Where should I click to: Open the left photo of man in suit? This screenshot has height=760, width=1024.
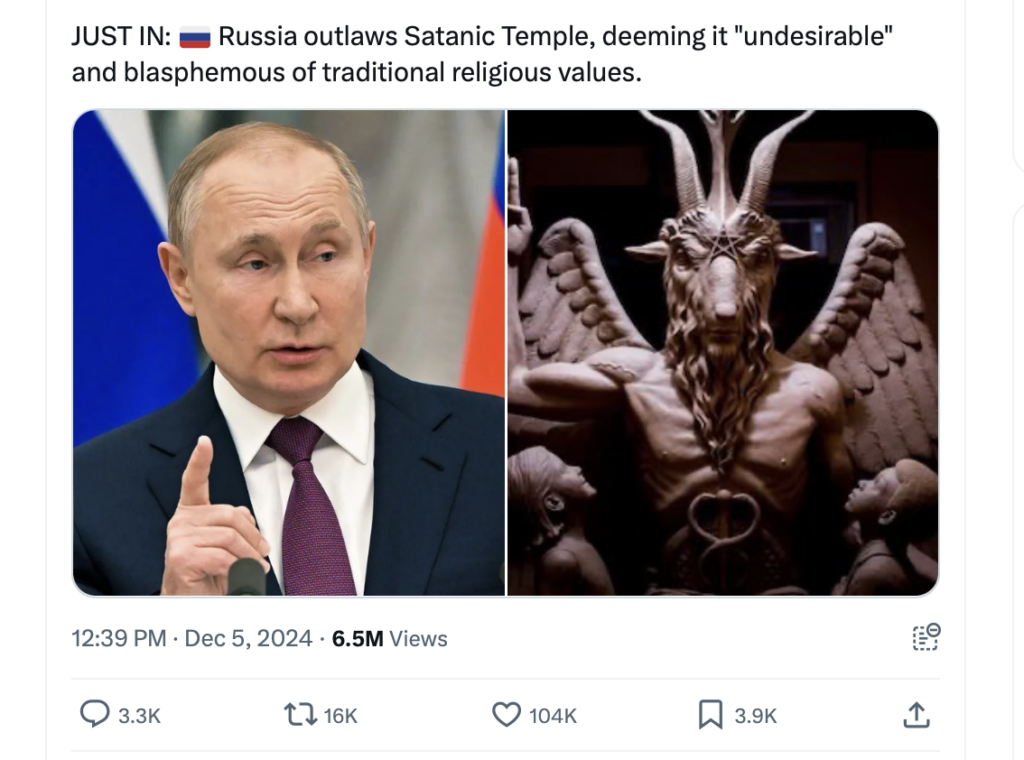coord(289,353)
